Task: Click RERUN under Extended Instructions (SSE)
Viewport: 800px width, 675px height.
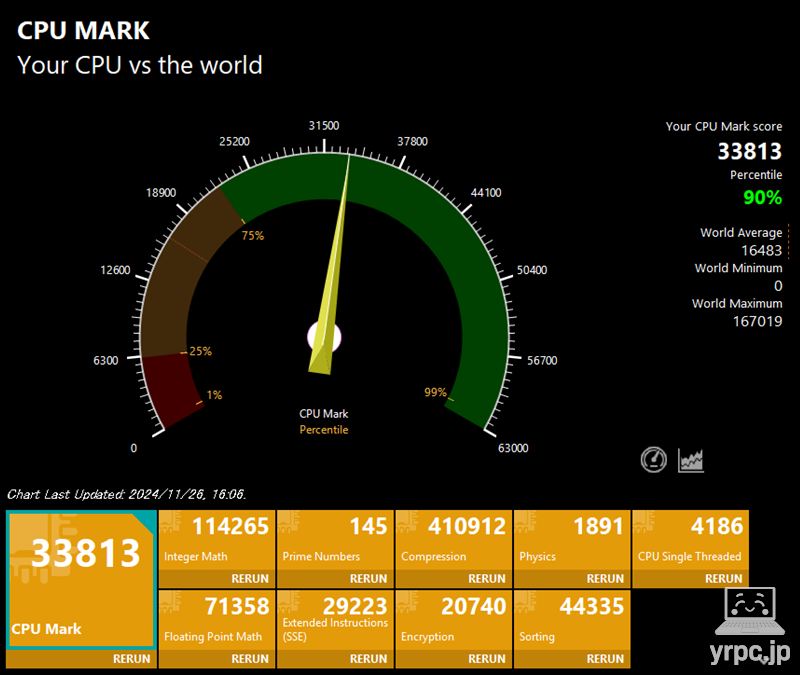Action: pyautogui.click(x=367, y=659)
